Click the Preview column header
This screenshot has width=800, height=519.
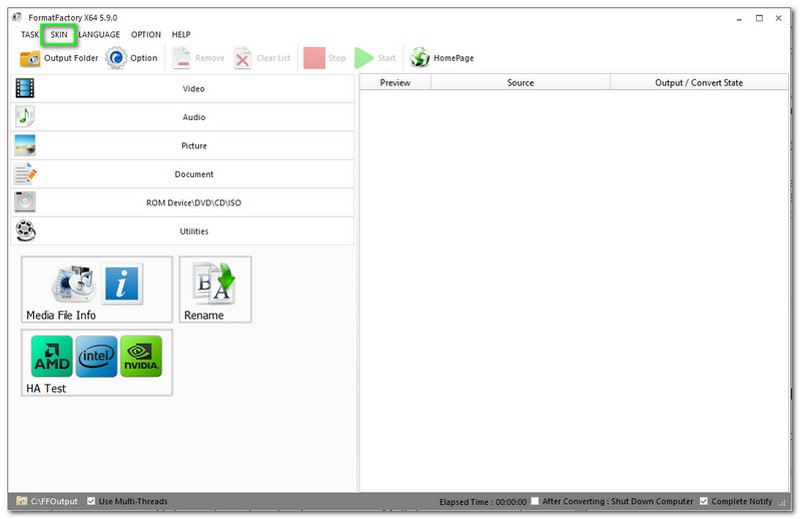(x=395, y=82)
